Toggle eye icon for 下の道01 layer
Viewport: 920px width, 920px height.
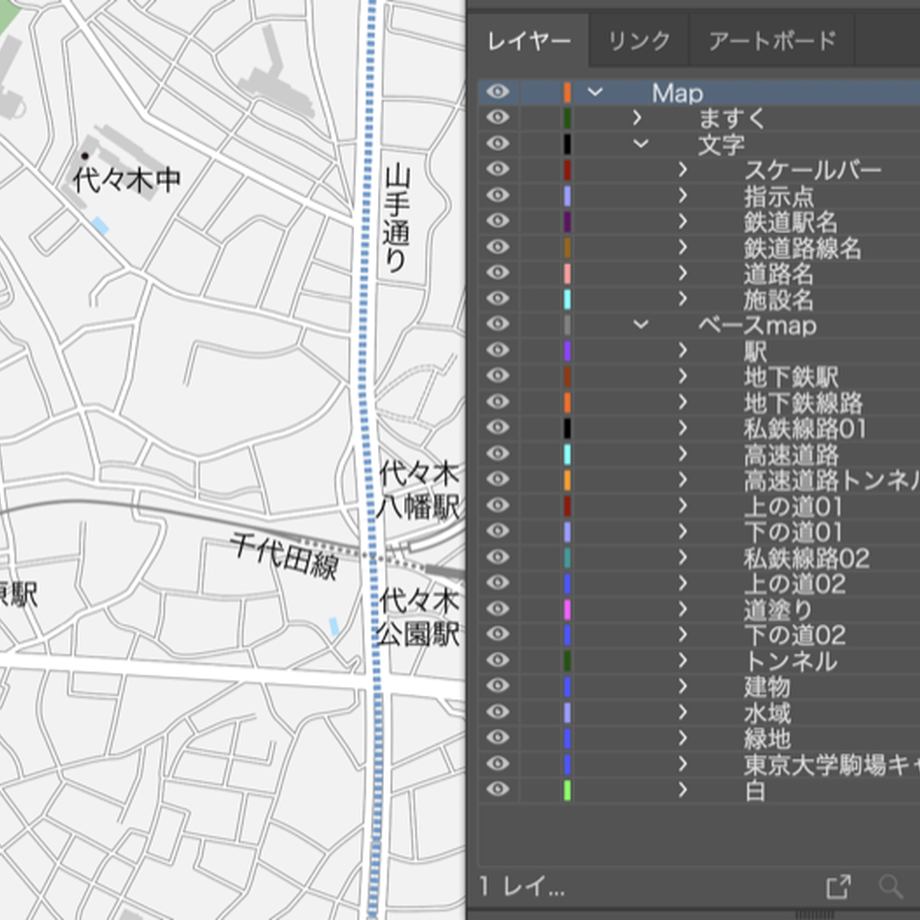coord(498,531)
